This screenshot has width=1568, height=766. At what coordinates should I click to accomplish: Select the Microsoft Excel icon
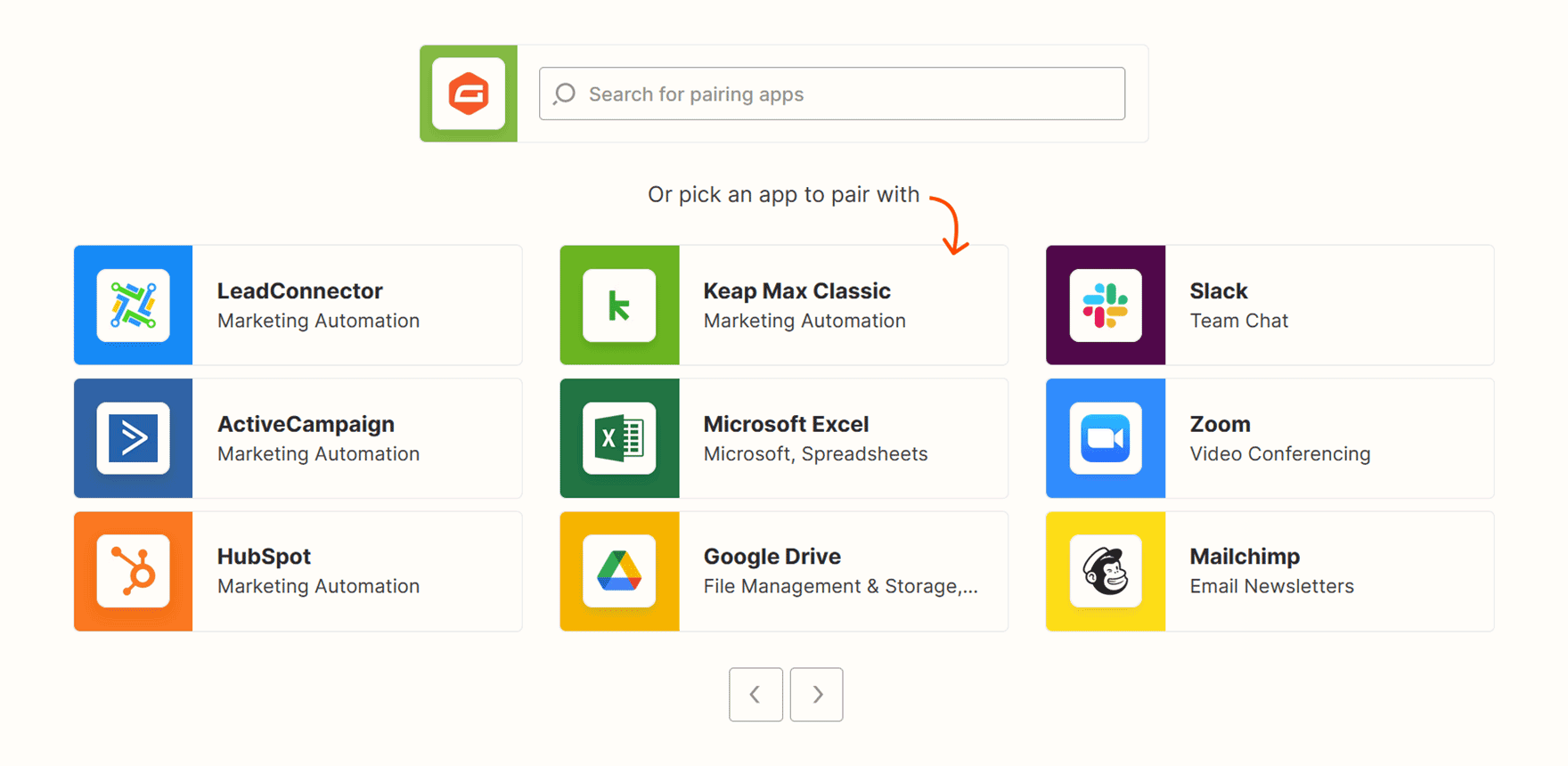point(619,438)
